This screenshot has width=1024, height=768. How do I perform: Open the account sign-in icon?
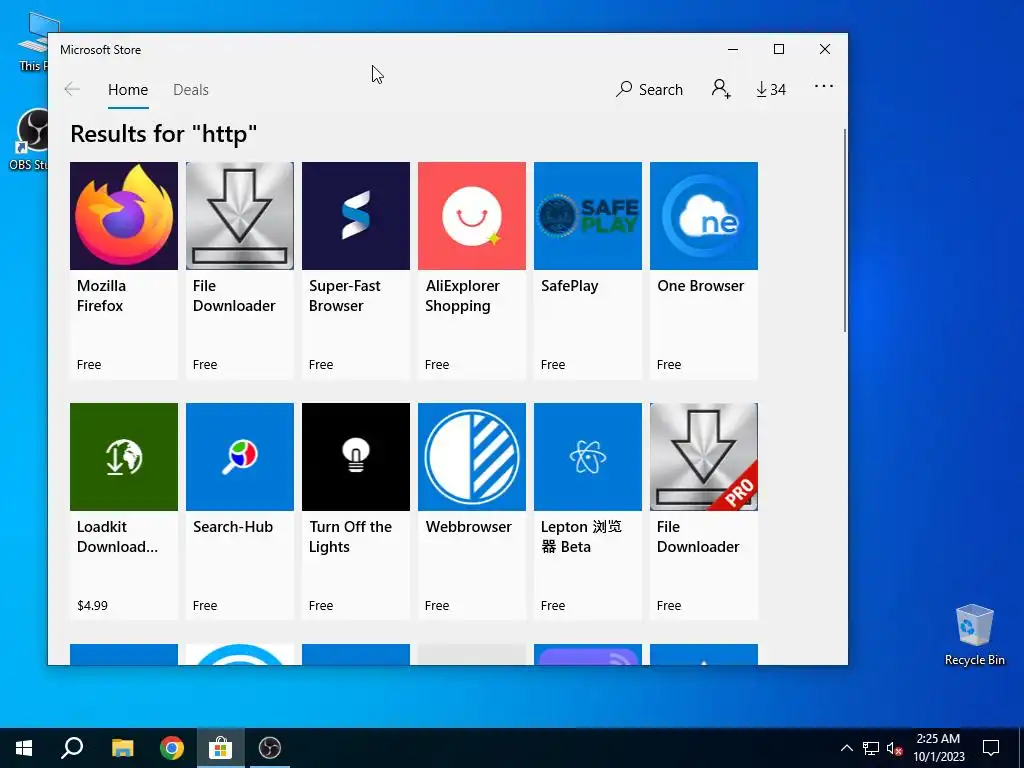pos(721,89)
